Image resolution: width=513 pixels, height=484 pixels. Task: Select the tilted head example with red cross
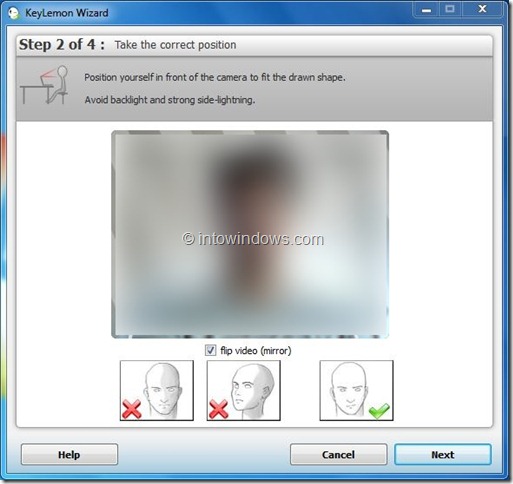point(243,390)
